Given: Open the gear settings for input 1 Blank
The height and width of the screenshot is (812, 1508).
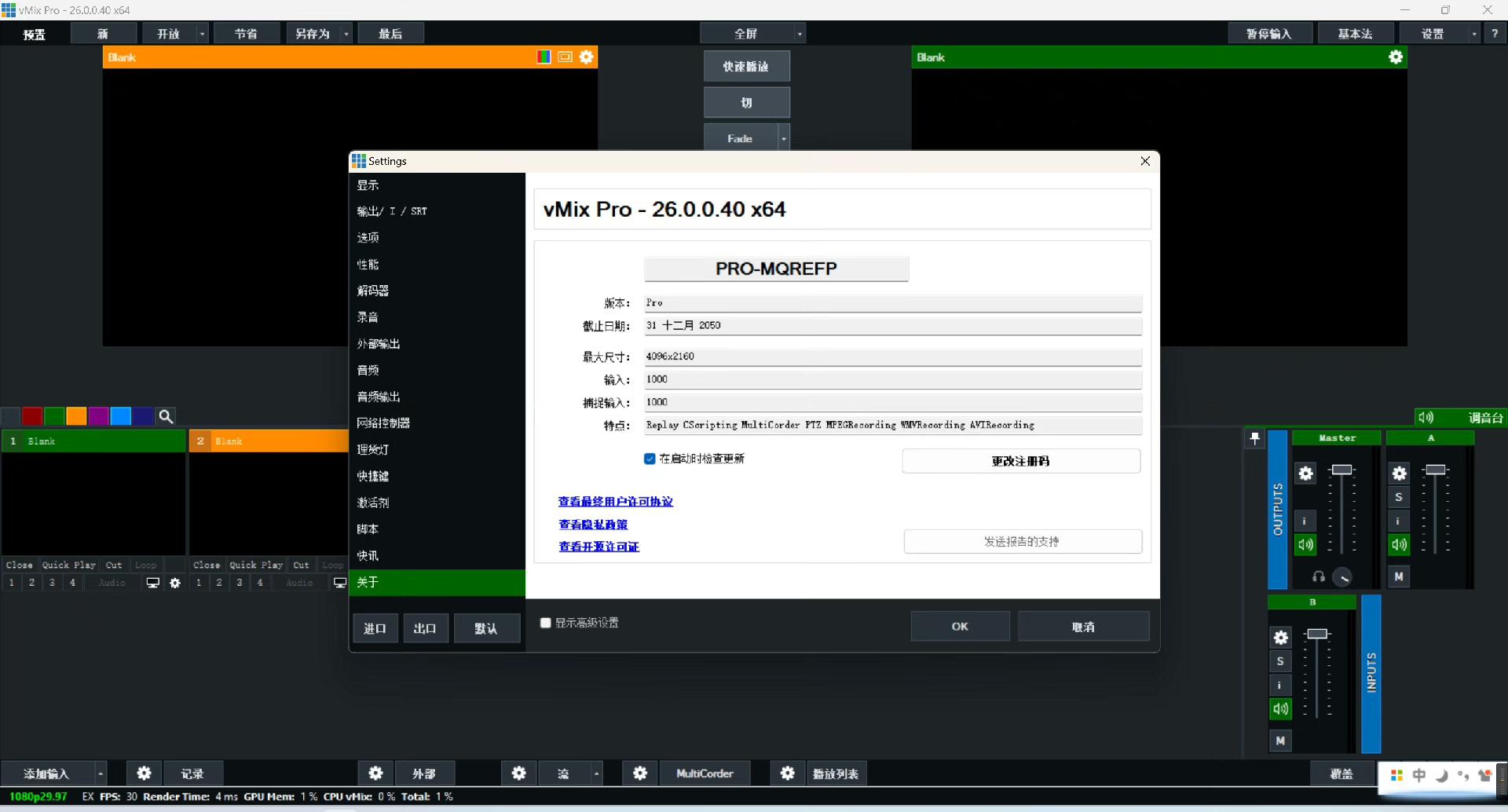Looking at the screenshot, I should (x=175, y=583).
